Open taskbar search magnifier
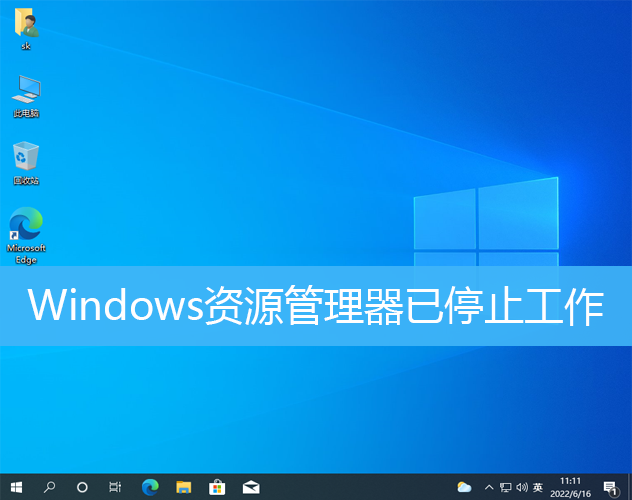The width and height of the screenshot is (632, 500). coord(49,487)
